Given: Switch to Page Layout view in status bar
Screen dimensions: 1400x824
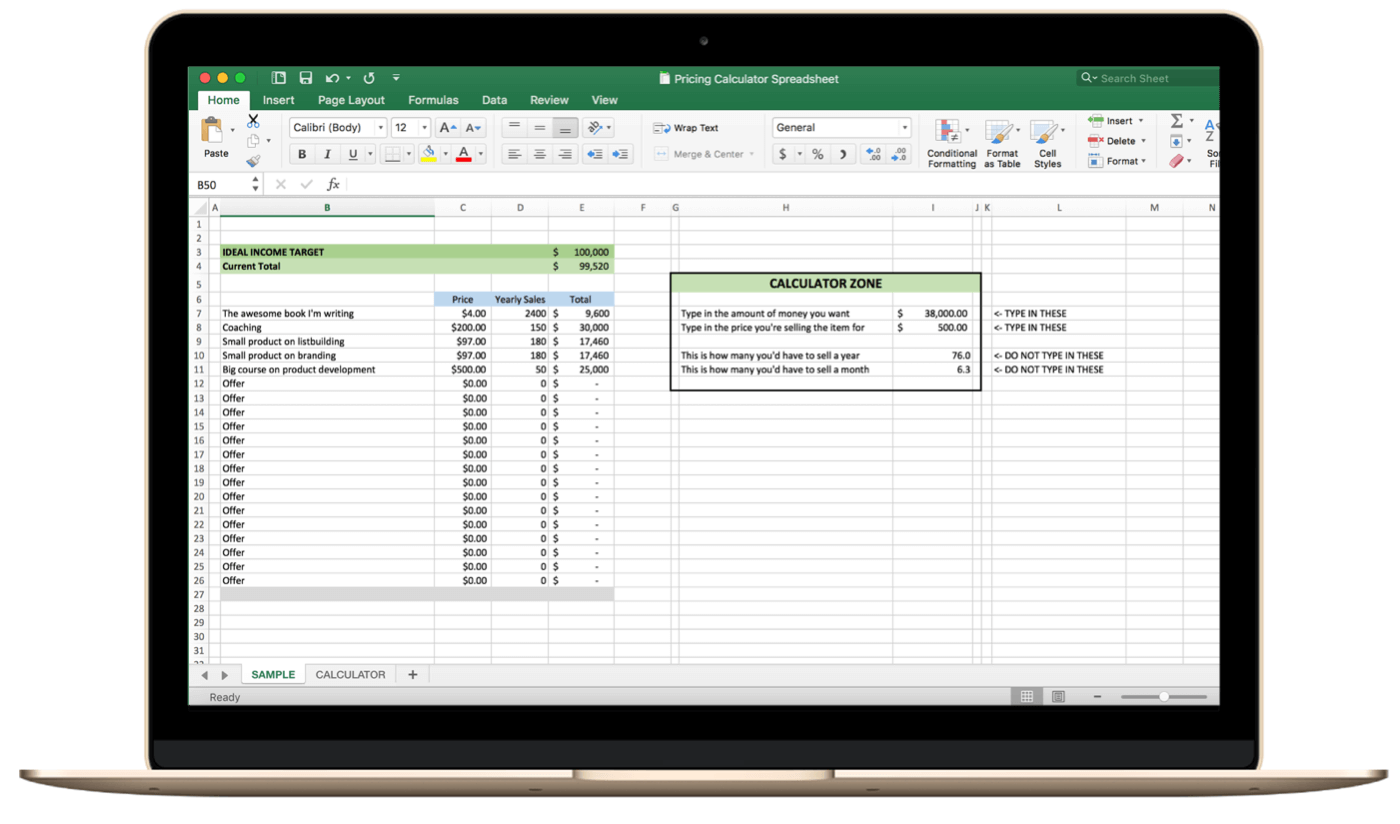Looking at the screenshot, I should click(x=1058, y=697).
